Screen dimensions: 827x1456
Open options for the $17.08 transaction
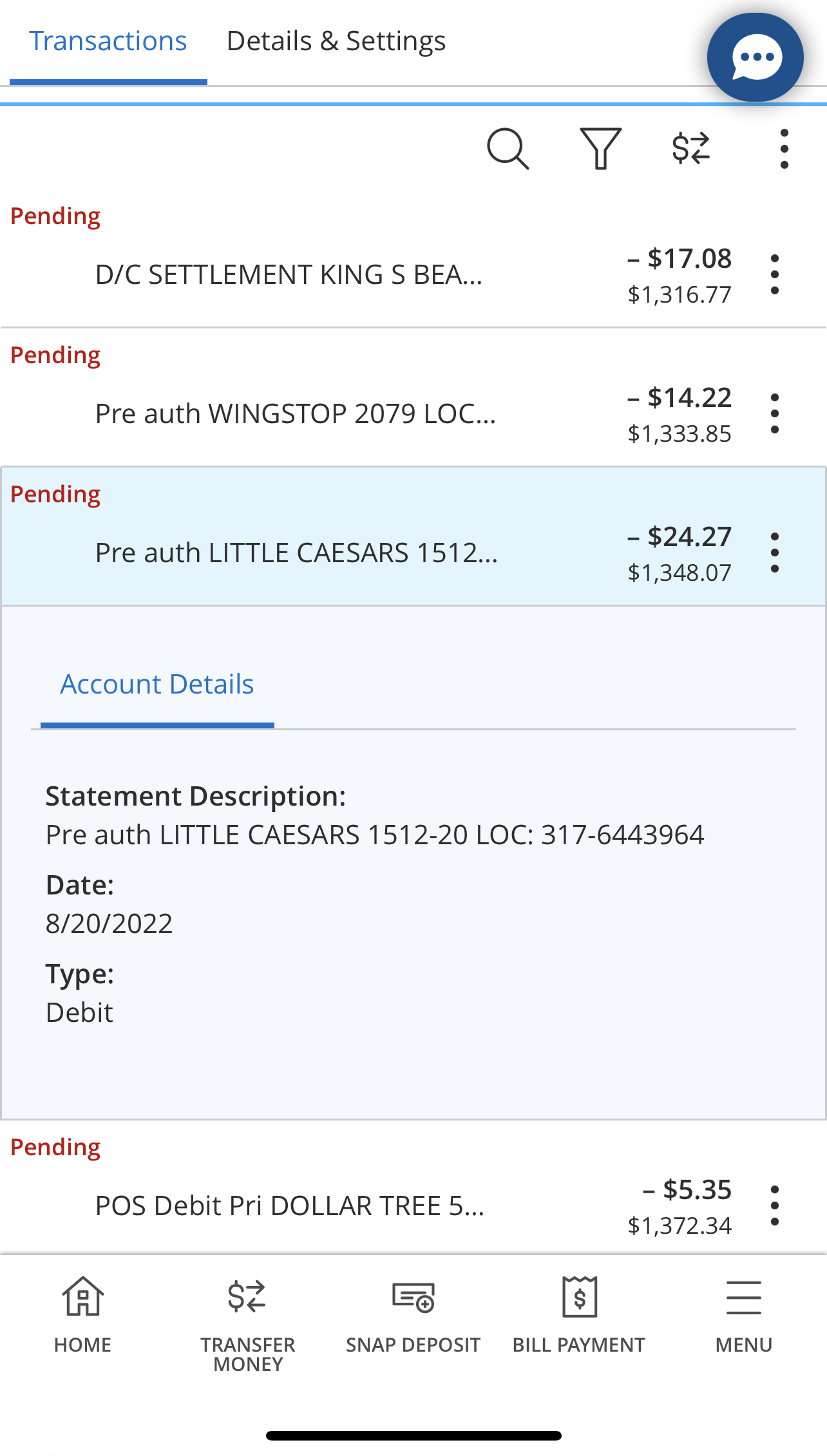click(775, 275)
